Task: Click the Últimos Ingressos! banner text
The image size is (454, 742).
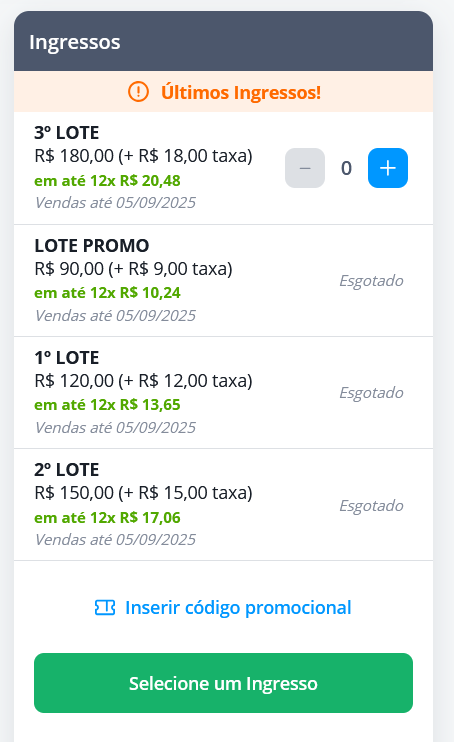Action: (x=241, y=92)
